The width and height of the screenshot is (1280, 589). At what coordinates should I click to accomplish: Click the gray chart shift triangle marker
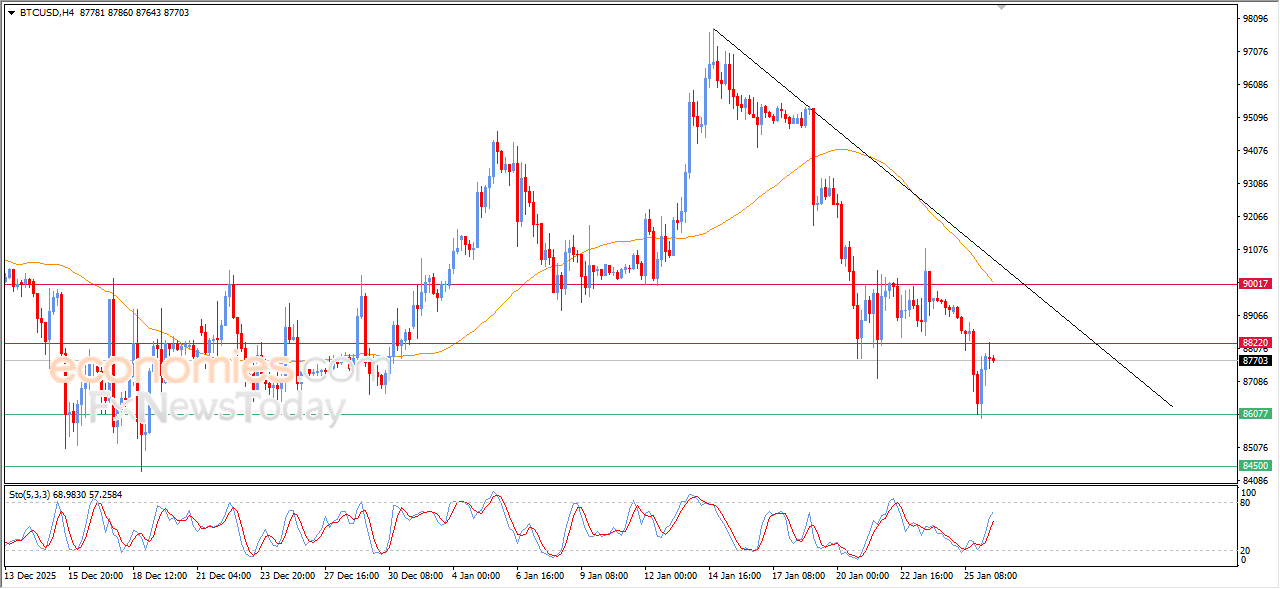click(1001, 7)
